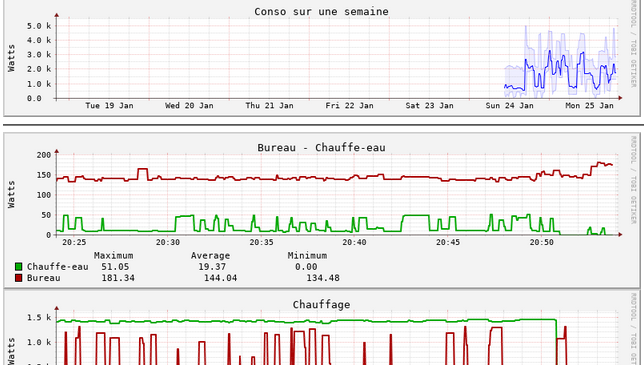Click the Chauffe-eau average value 19.37
The width and height of the screenshot is (644, 365).
click(212, 267)
